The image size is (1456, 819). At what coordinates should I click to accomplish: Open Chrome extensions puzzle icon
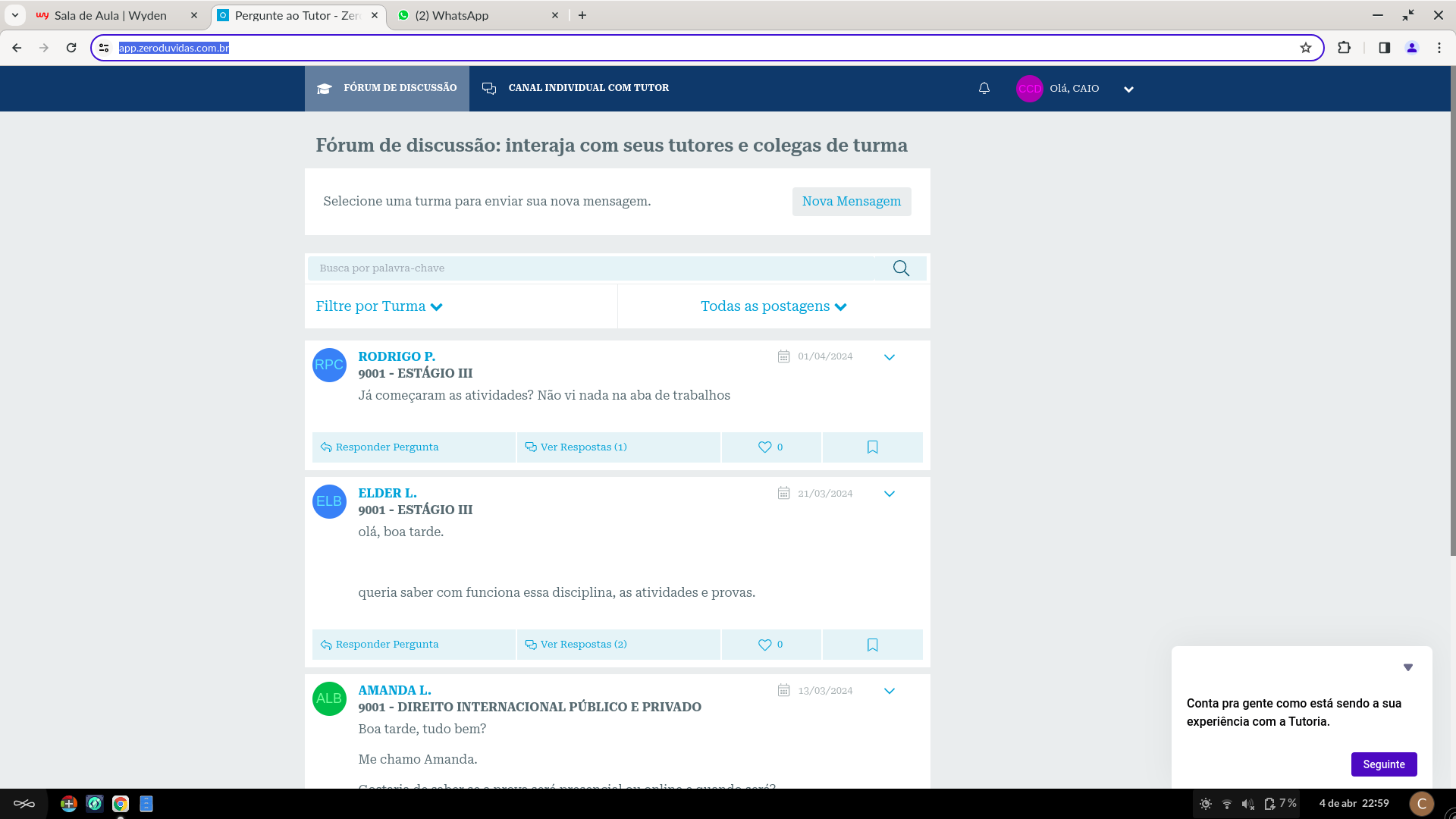1344,48
